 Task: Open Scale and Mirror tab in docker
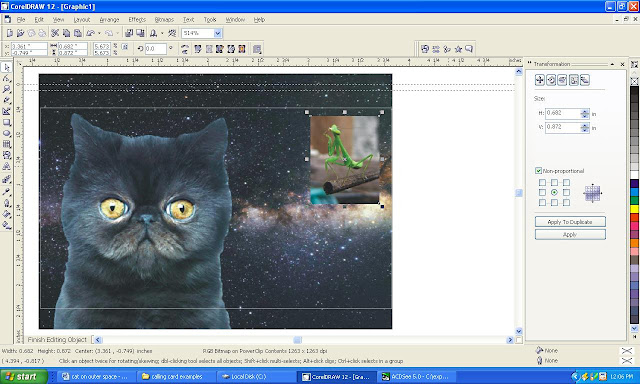[562, 80]
